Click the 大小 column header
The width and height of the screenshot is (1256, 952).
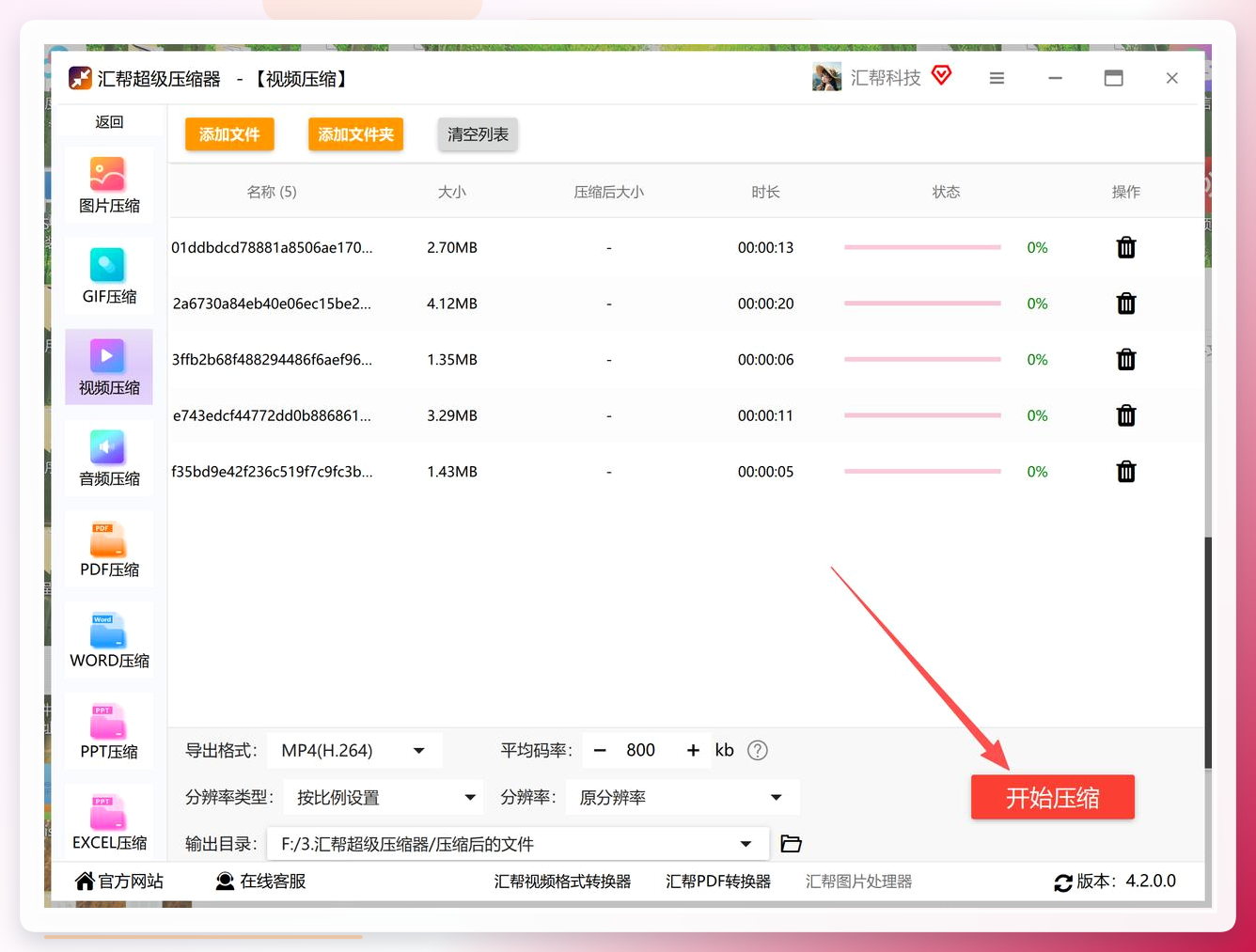452,192
